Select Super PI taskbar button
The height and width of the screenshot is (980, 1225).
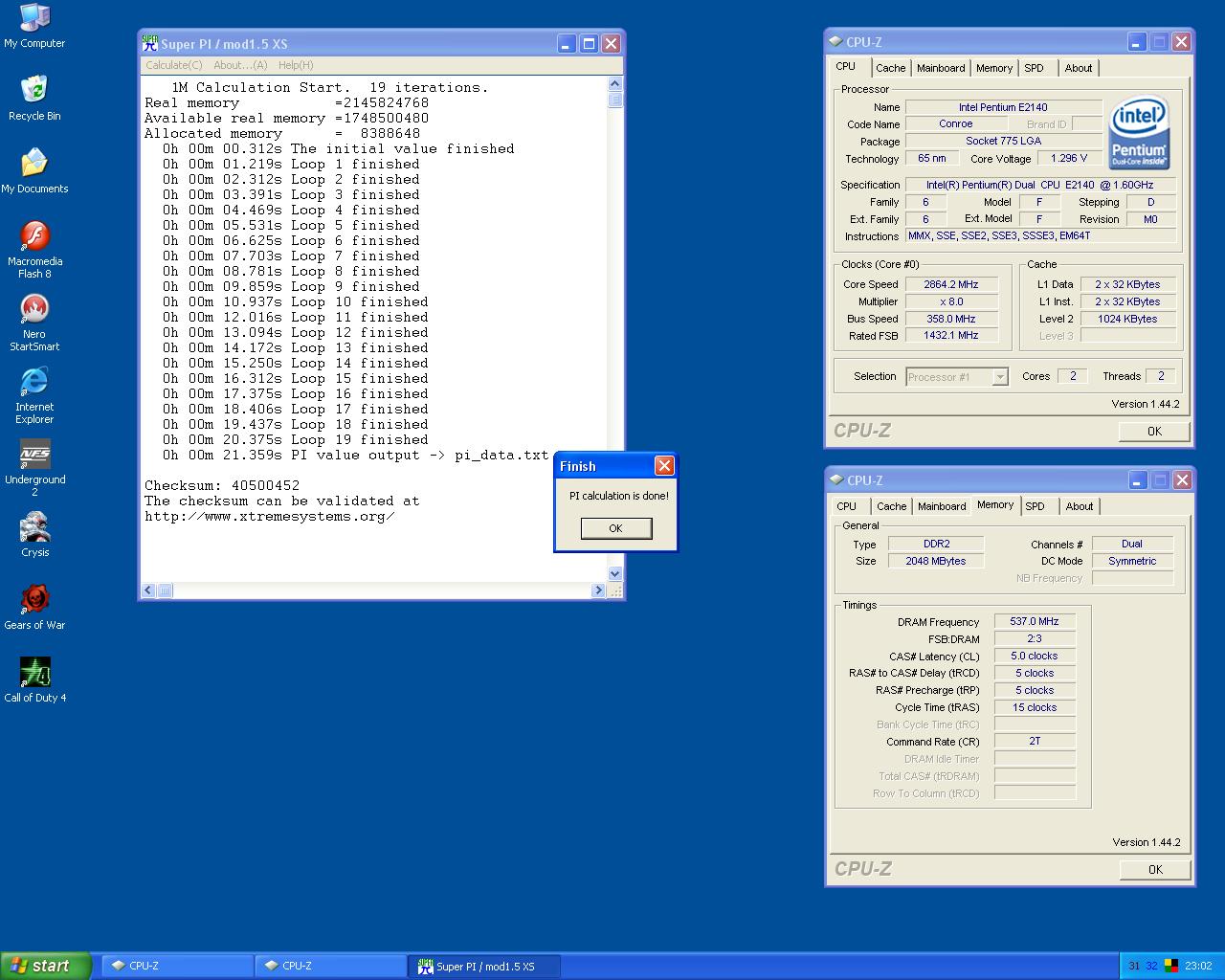[x=484, y=966]
